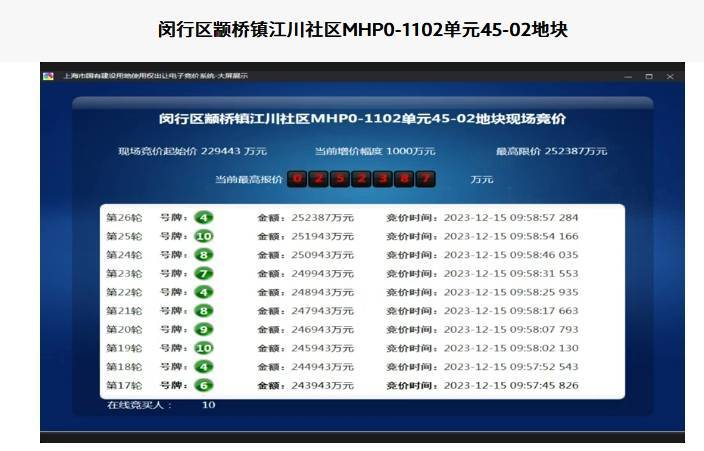Click bid time 09:58:46 035
Image resolution: width=704 pixels, height=451 pixels.
tap(545, 255)
